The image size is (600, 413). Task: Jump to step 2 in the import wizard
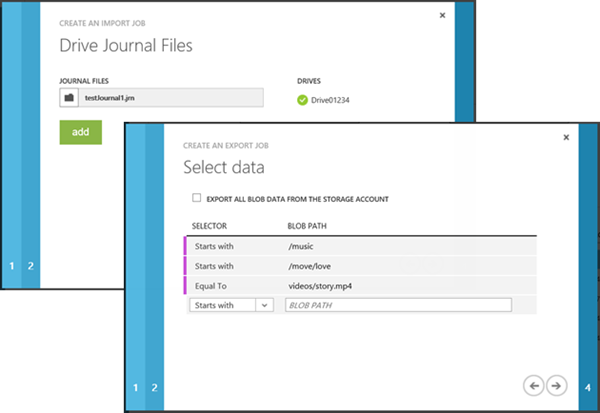[x=31, y=266]
